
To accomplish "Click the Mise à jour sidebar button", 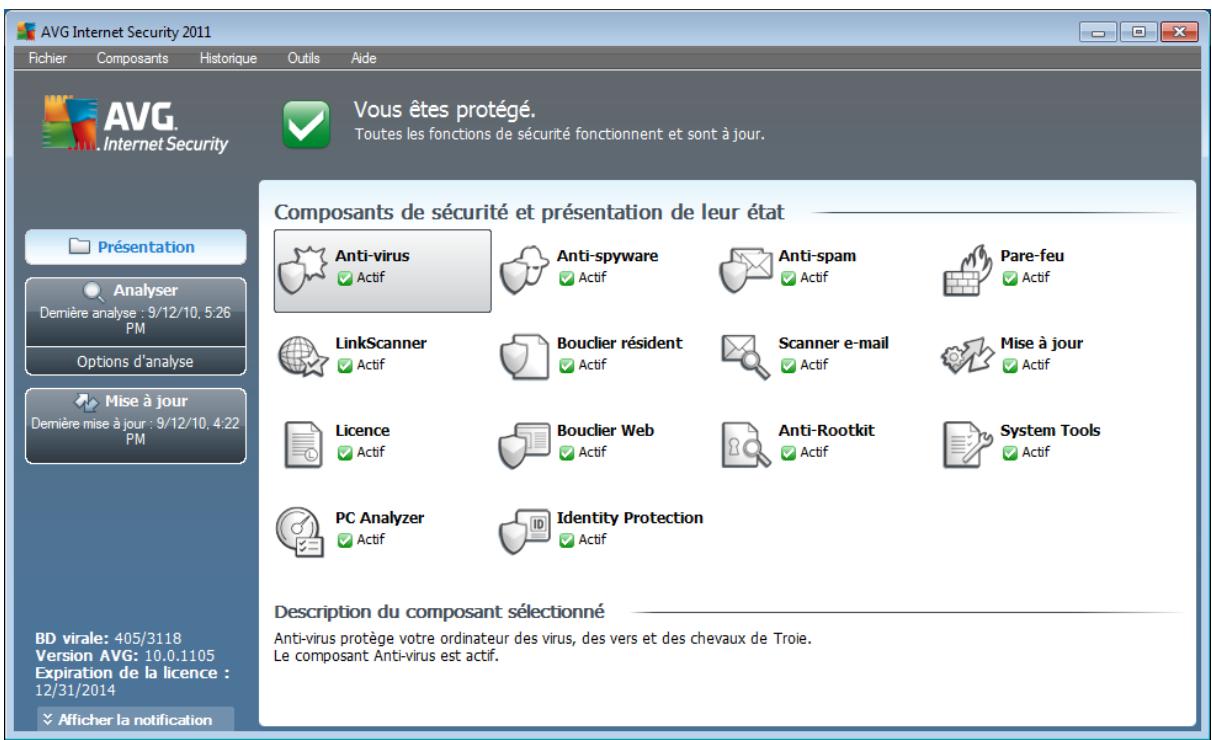I will (134, 426).
